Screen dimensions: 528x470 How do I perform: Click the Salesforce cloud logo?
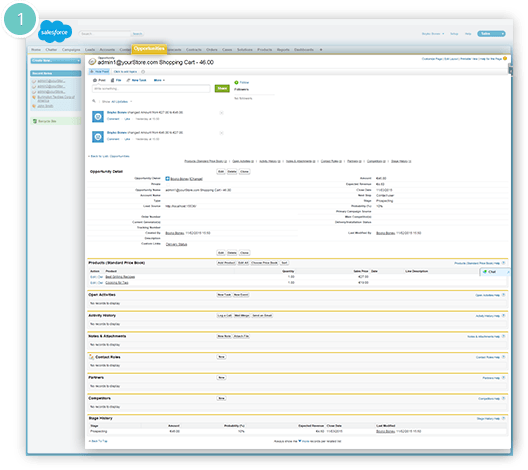(55, 32)
